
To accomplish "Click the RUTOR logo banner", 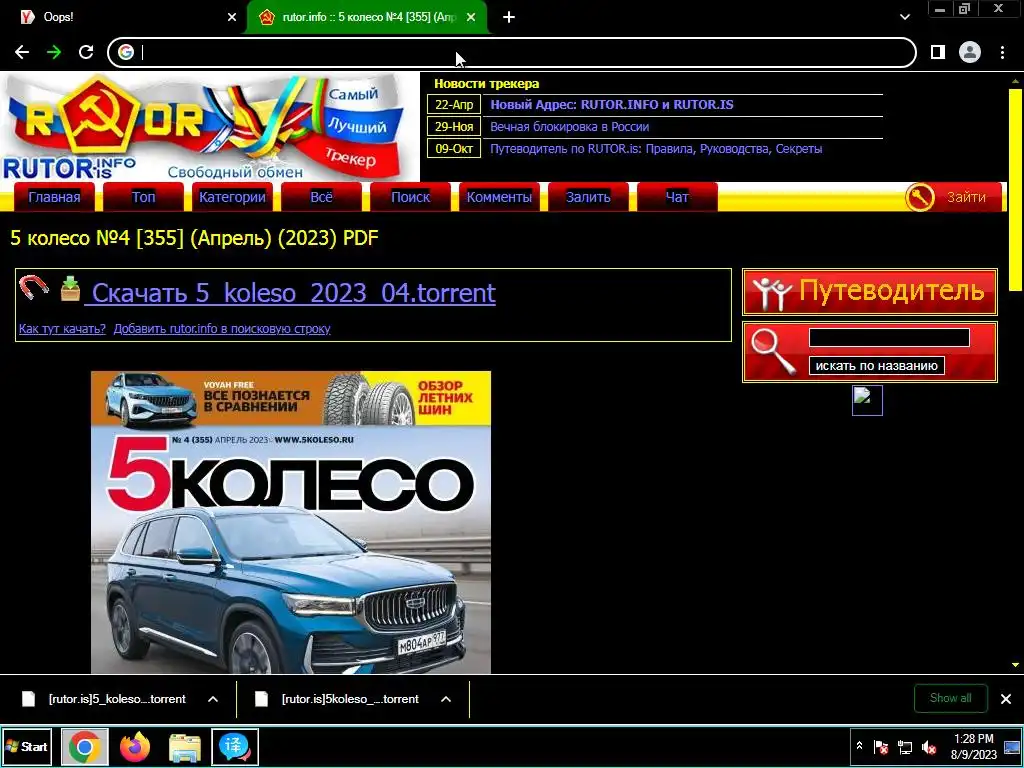I will point(210,127).
